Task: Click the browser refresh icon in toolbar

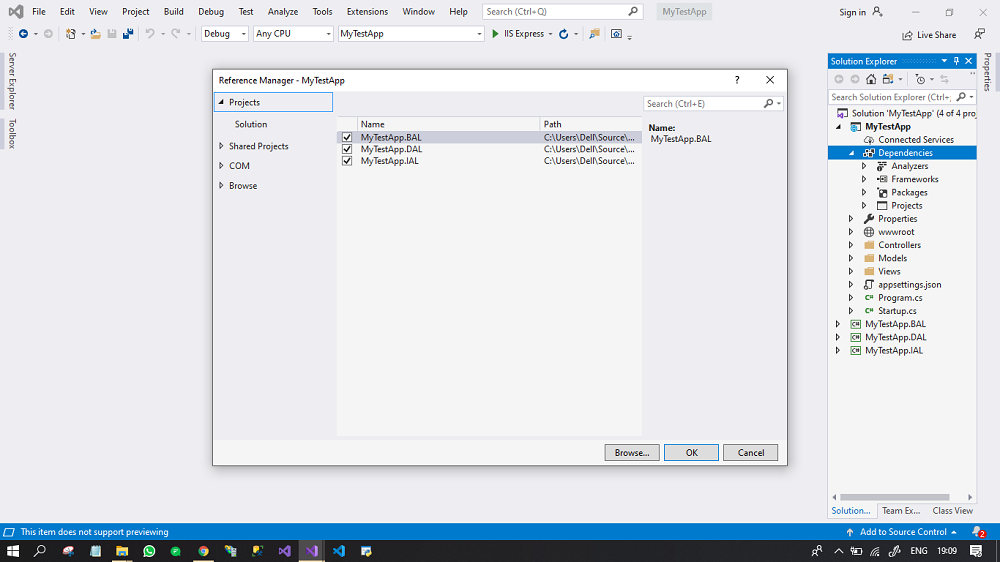Action: (564, 34)
